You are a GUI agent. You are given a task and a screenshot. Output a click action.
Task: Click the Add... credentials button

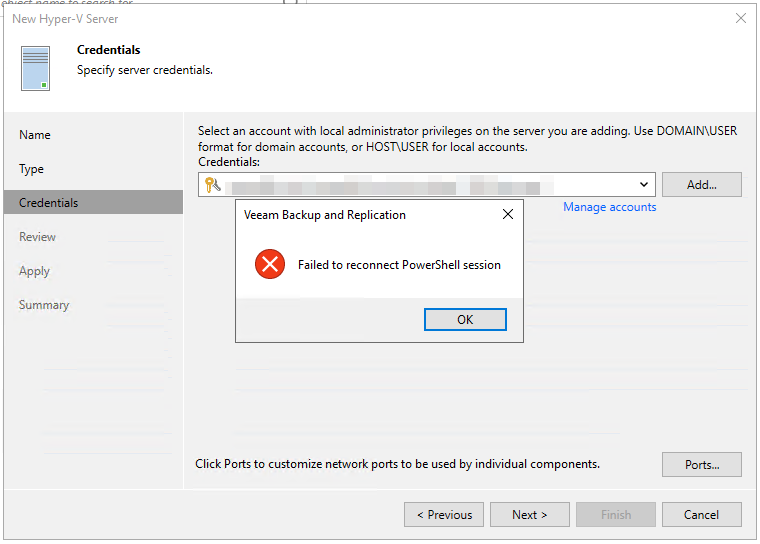701,184
